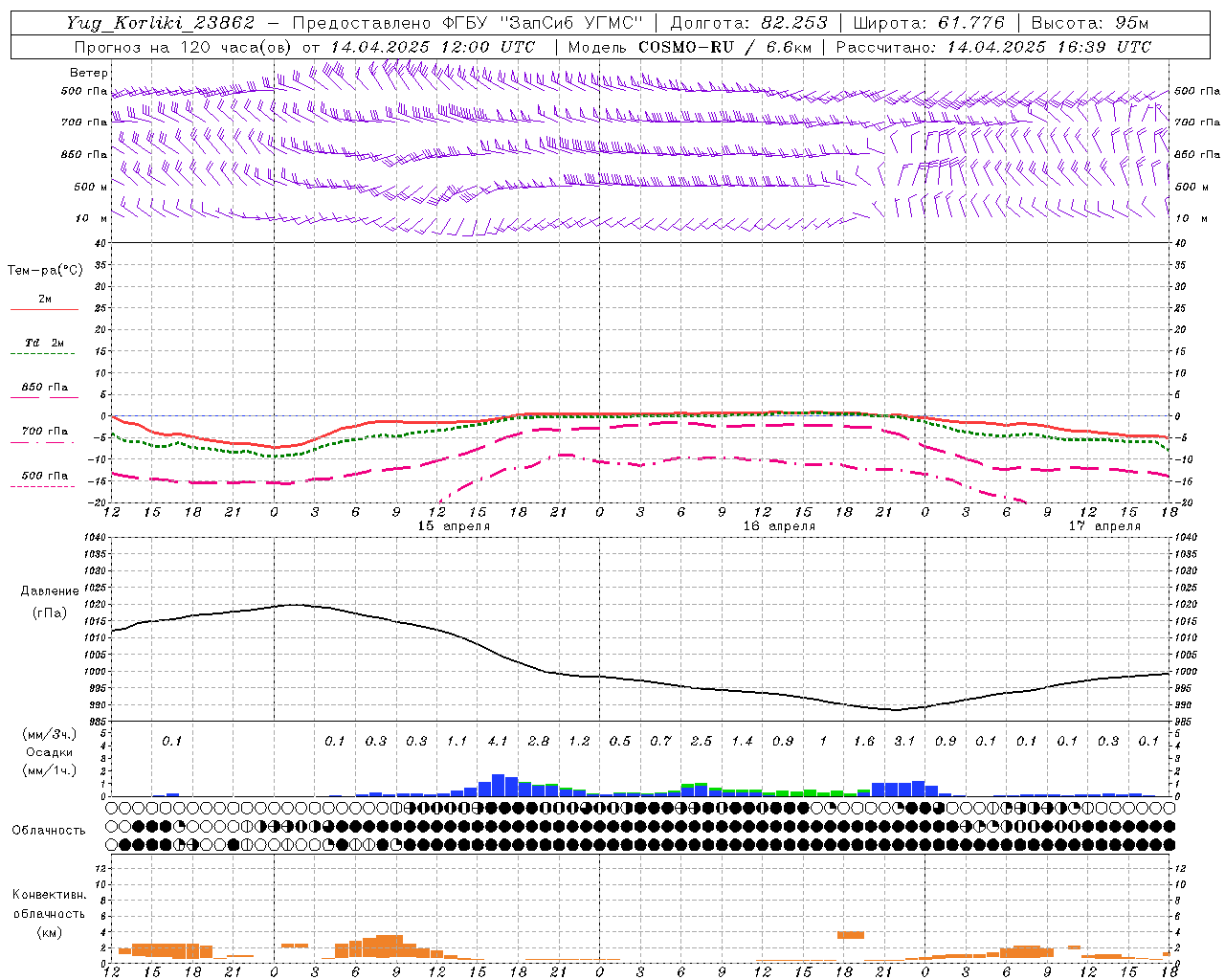Click the (мм/1ч.) precipitation unit label

click(50, 770)
